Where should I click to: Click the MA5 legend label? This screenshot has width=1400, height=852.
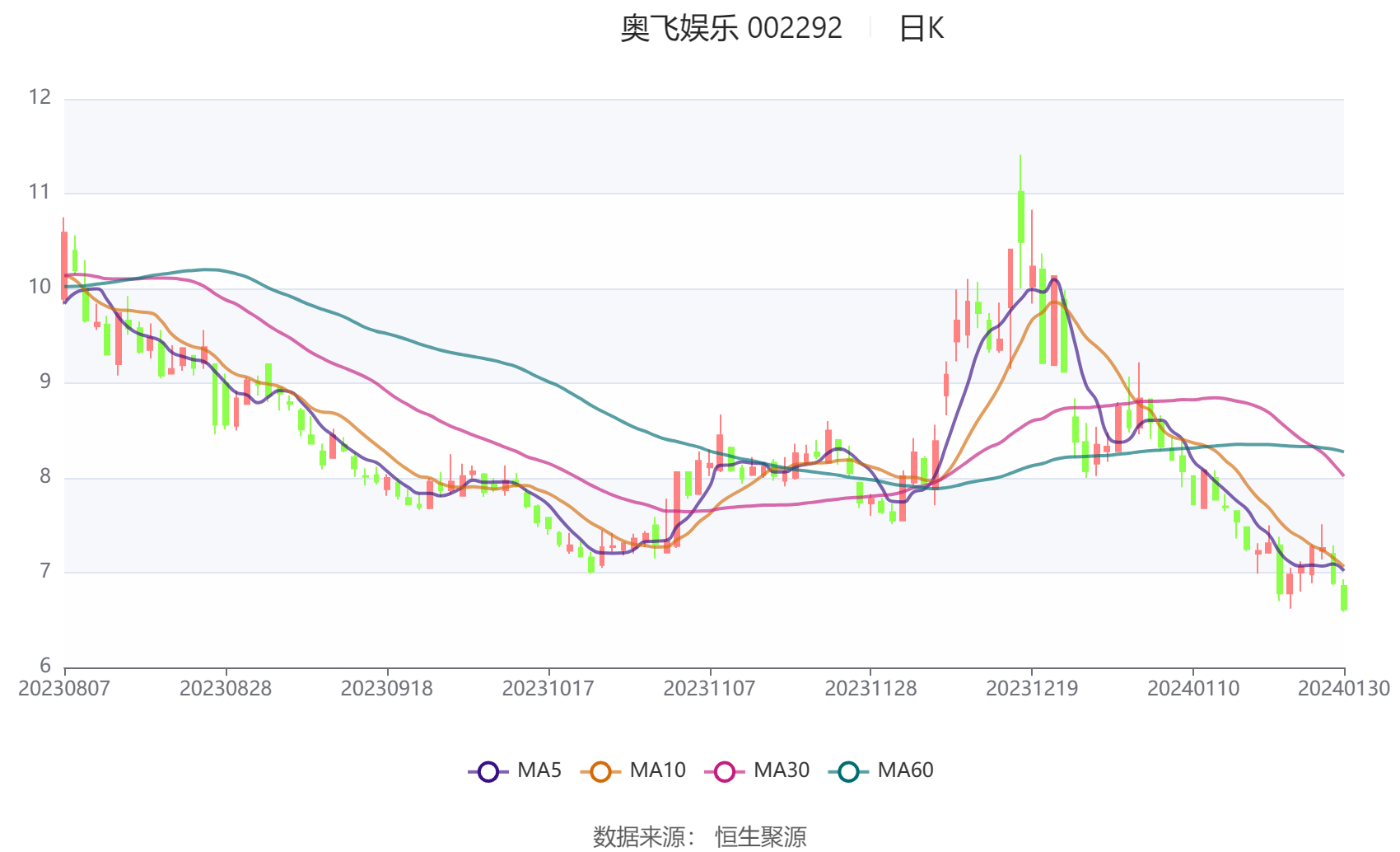point(539,770)
